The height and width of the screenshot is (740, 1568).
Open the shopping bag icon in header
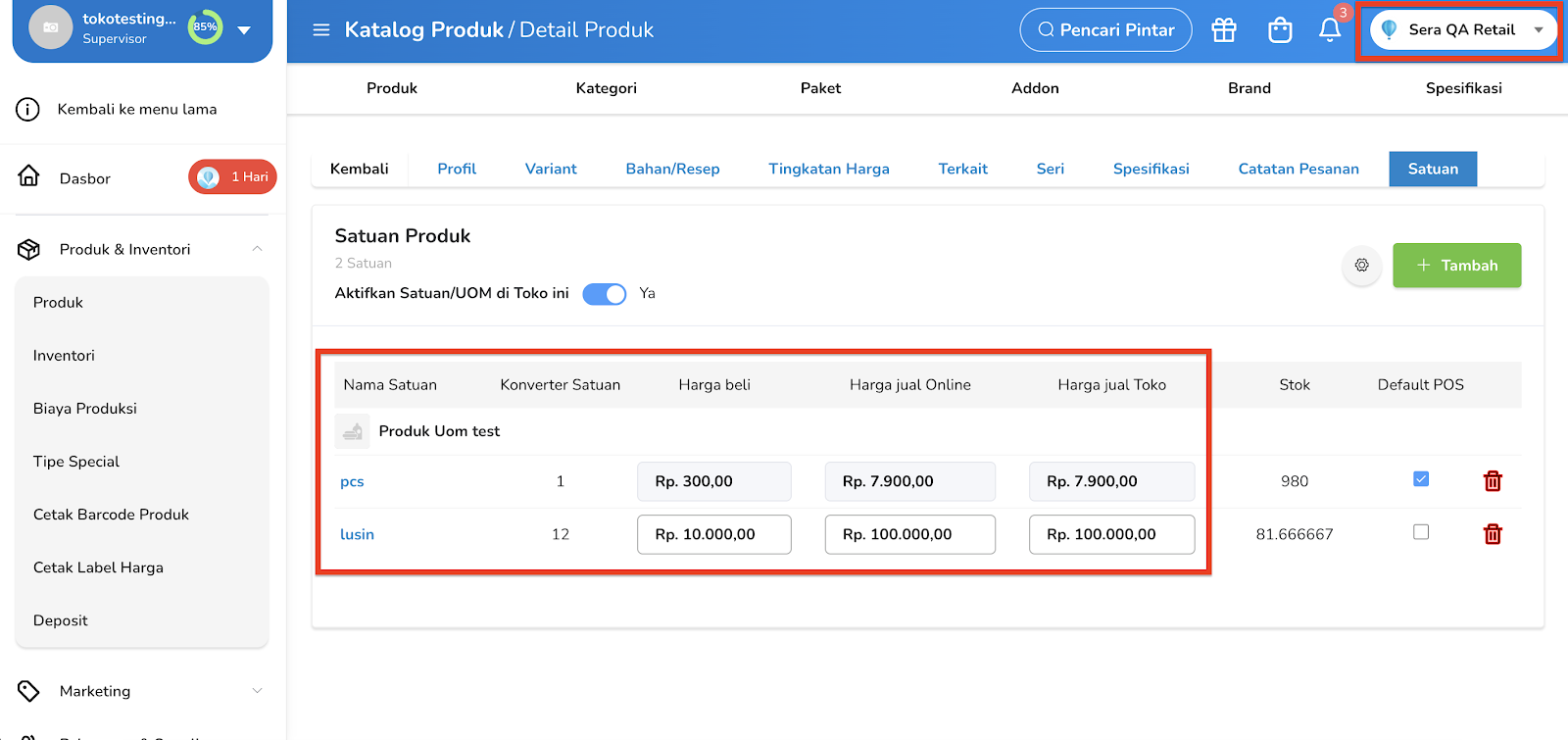(1280, 30)
